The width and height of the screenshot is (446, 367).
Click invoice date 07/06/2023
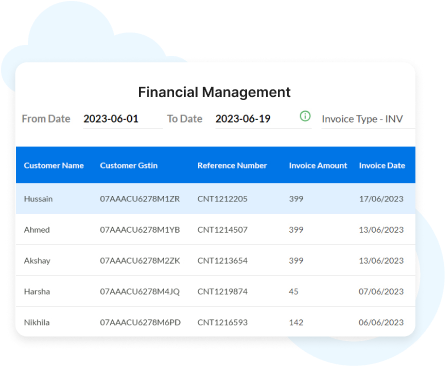tap(381, 291)
